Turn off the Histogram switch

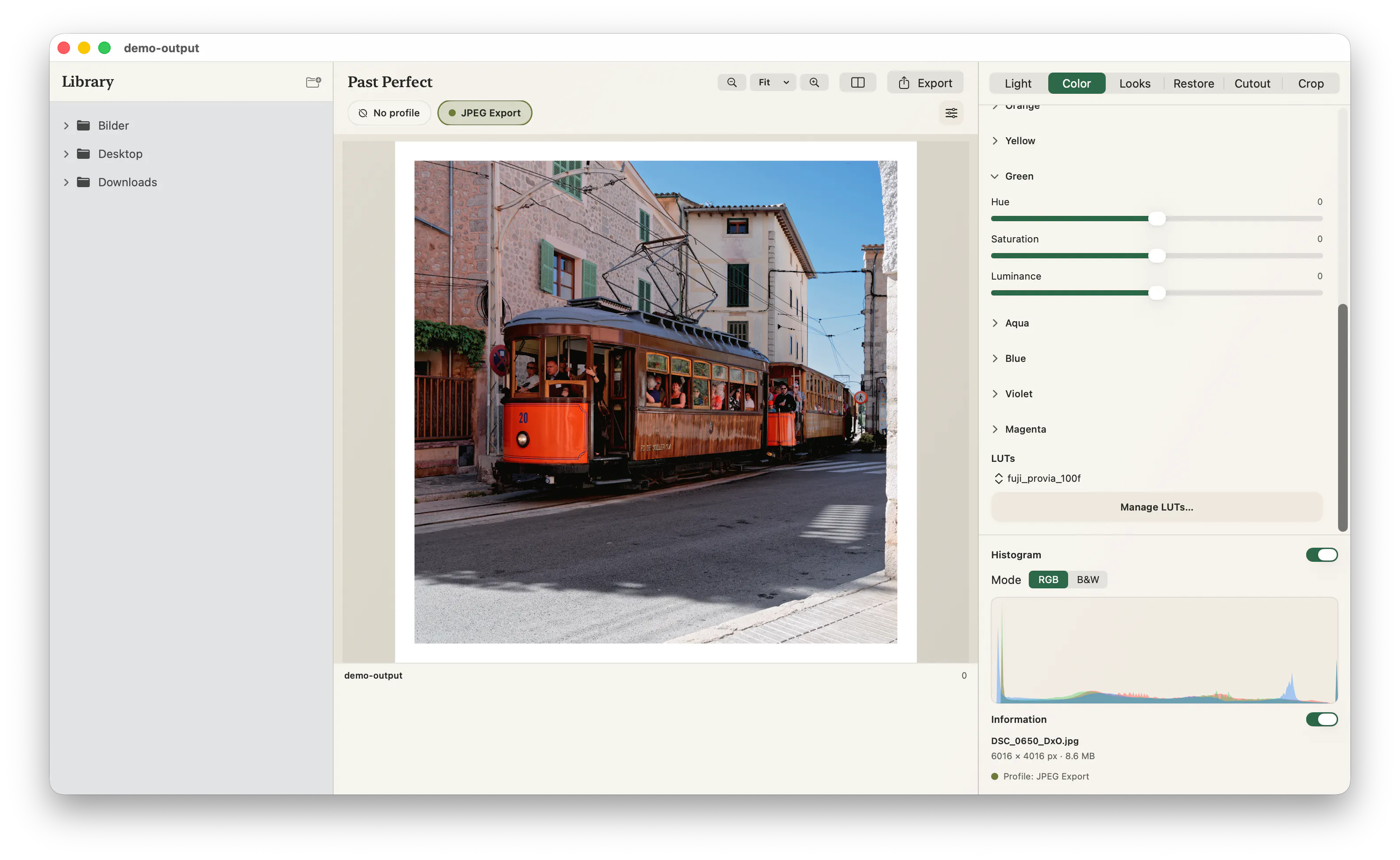tap(1322, 555)
